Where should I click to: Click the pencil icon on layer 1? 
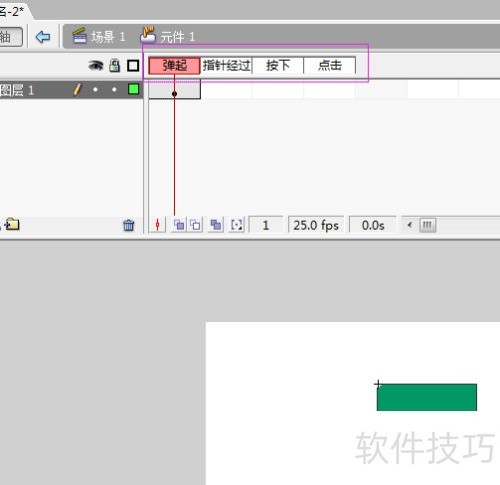(77, 89)
